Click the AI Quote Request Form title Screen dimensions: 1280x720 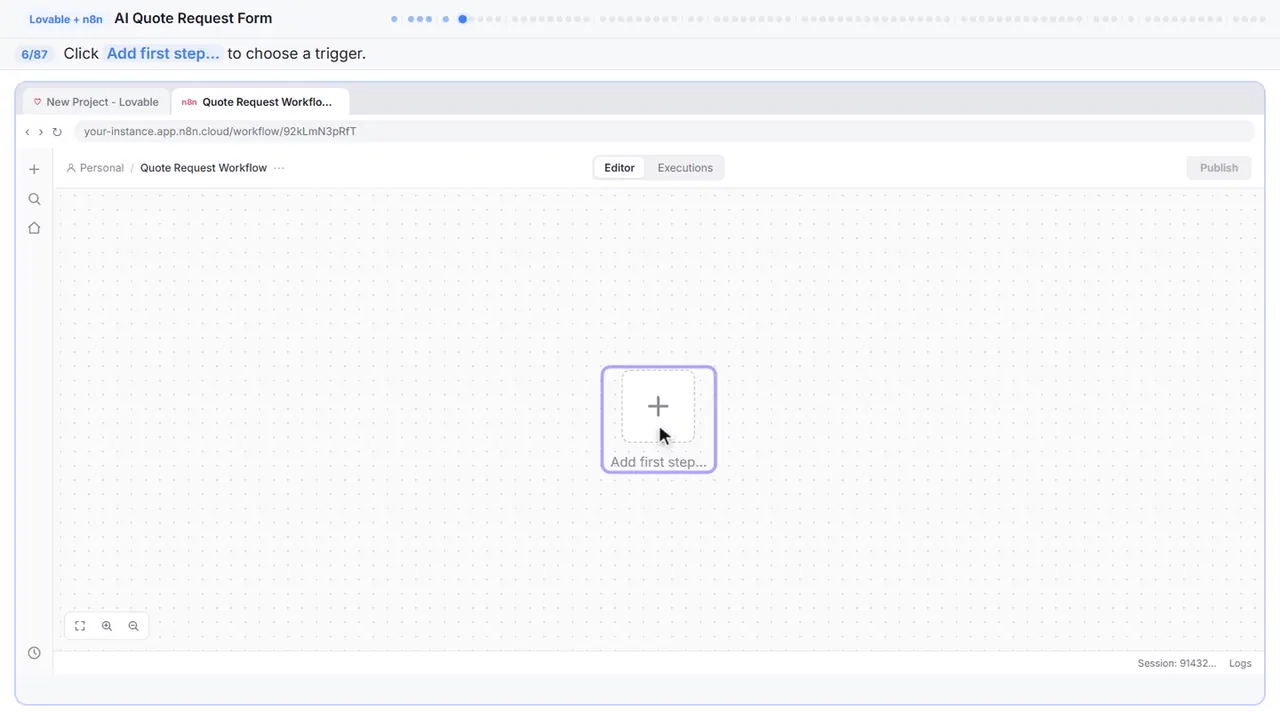click(x=193, y=18)
